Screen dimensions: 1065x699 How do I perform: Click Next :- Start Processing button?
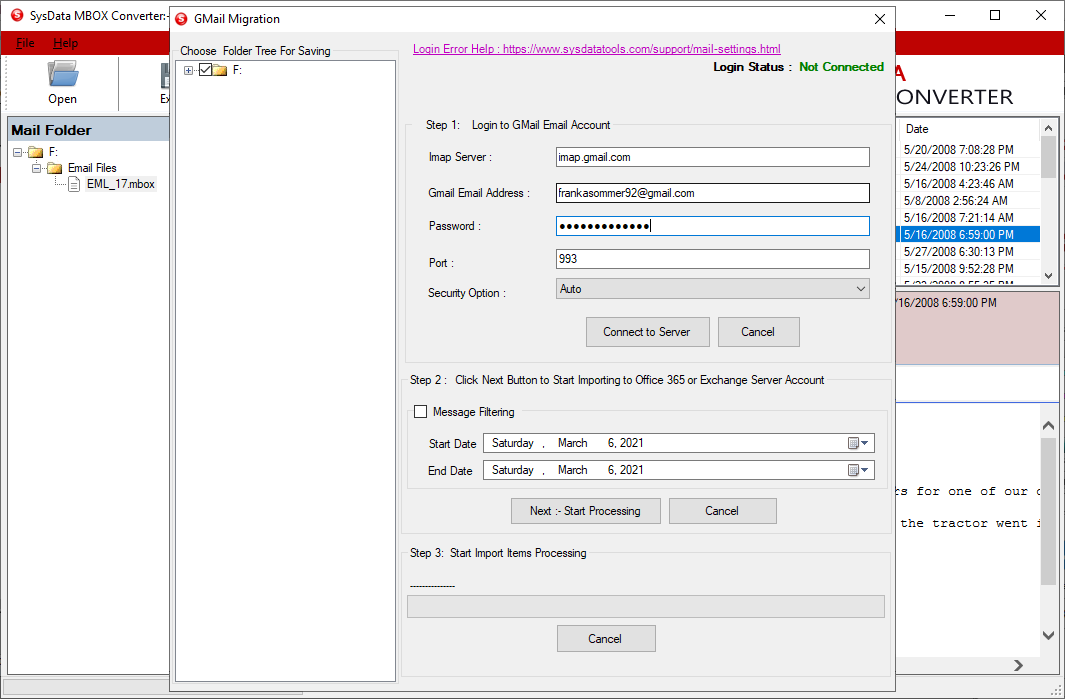point(585,511)
